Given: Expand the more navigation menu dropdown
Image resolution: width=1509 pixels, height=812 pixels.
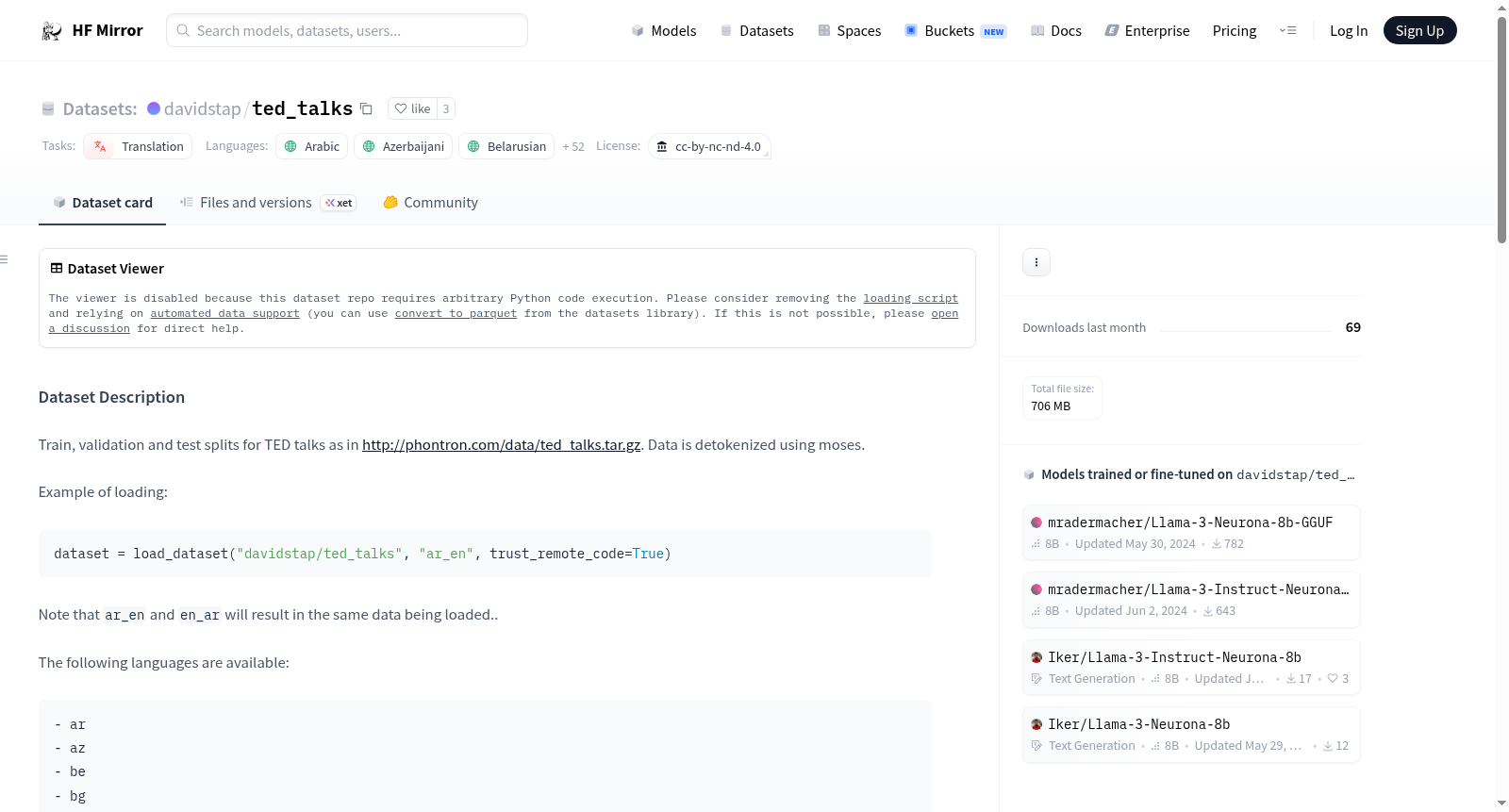Looking at the screenshot, I should click(1287, 31).
